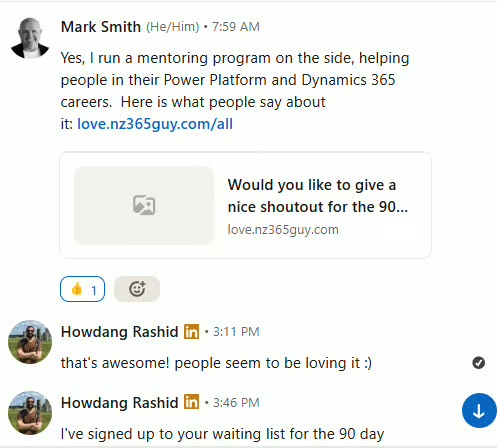Open Howdang Rashid's name on the 3:46 PM message
This screenshot has height=448, width=497.
pyautogui.click(x=120, y=403)
